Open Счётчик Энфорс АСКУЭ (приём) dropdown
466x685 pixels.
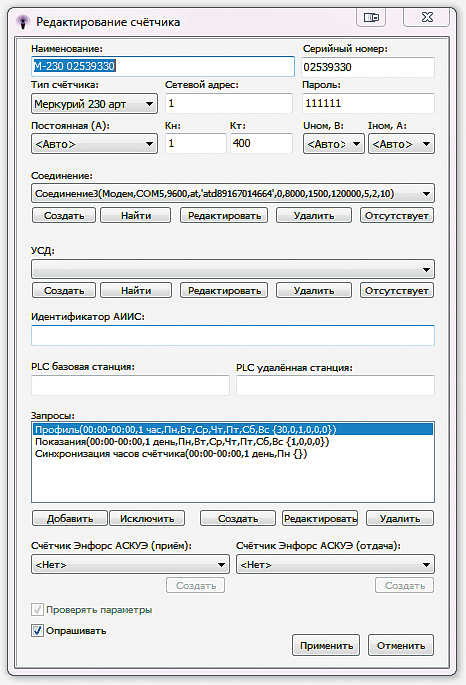coord(130,564)
